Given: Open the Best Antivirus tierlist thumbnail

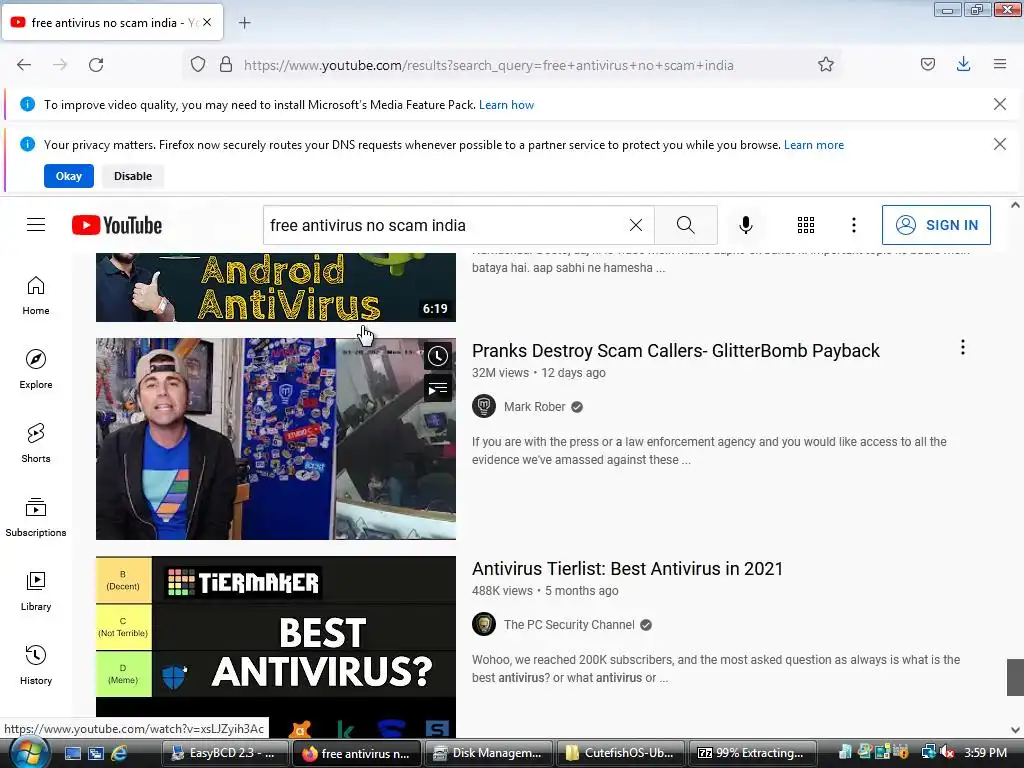Looking at the screenshot, I should tap(276, 647).
